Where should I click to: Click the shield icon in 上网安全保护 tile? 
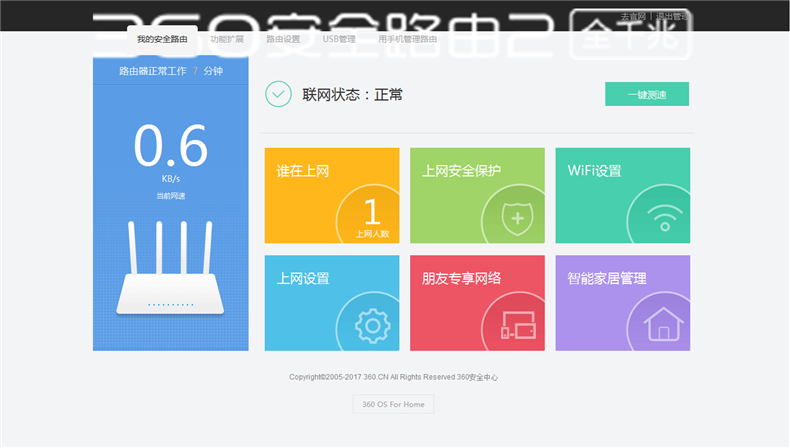pos(517,217)
